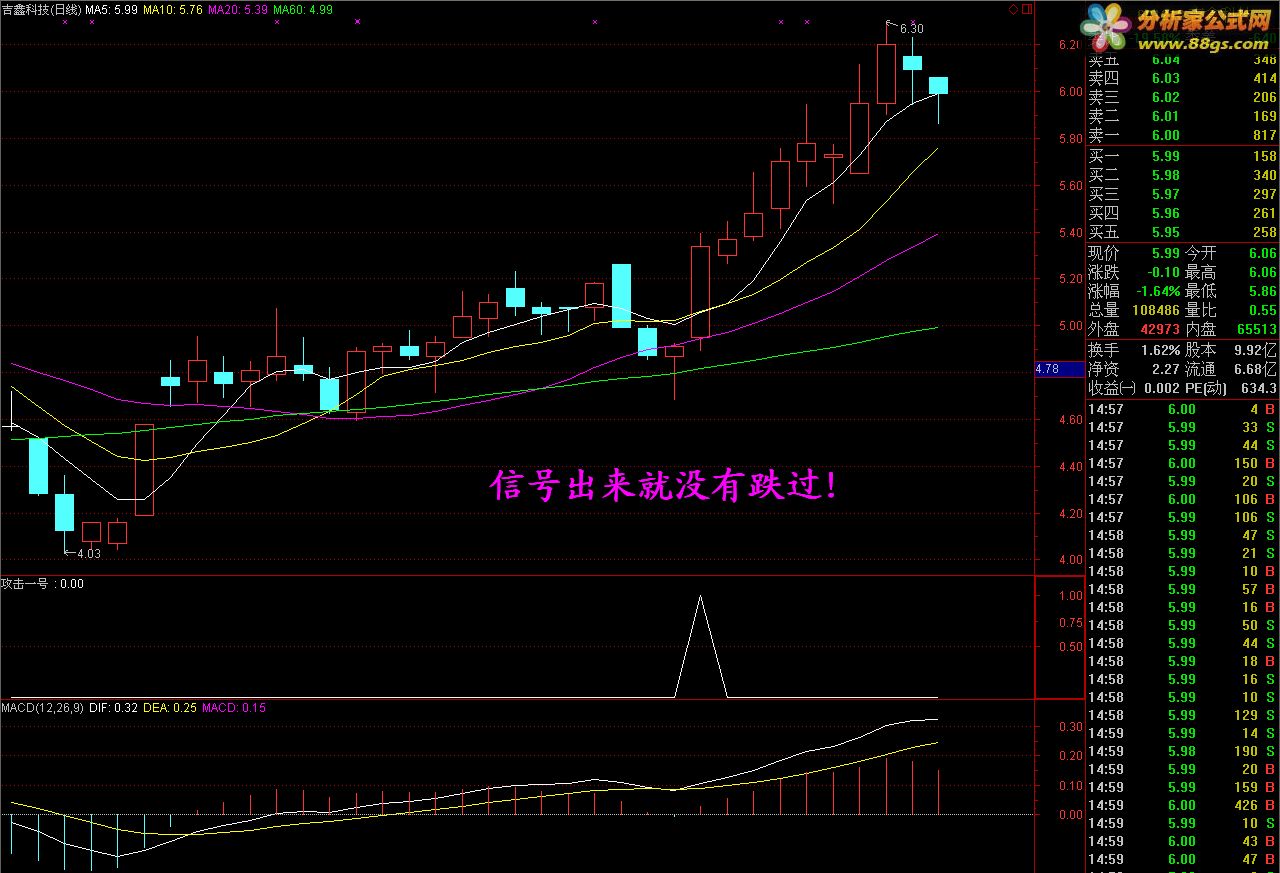Select the 卖二 6.01 ask row

[1182, 116]
